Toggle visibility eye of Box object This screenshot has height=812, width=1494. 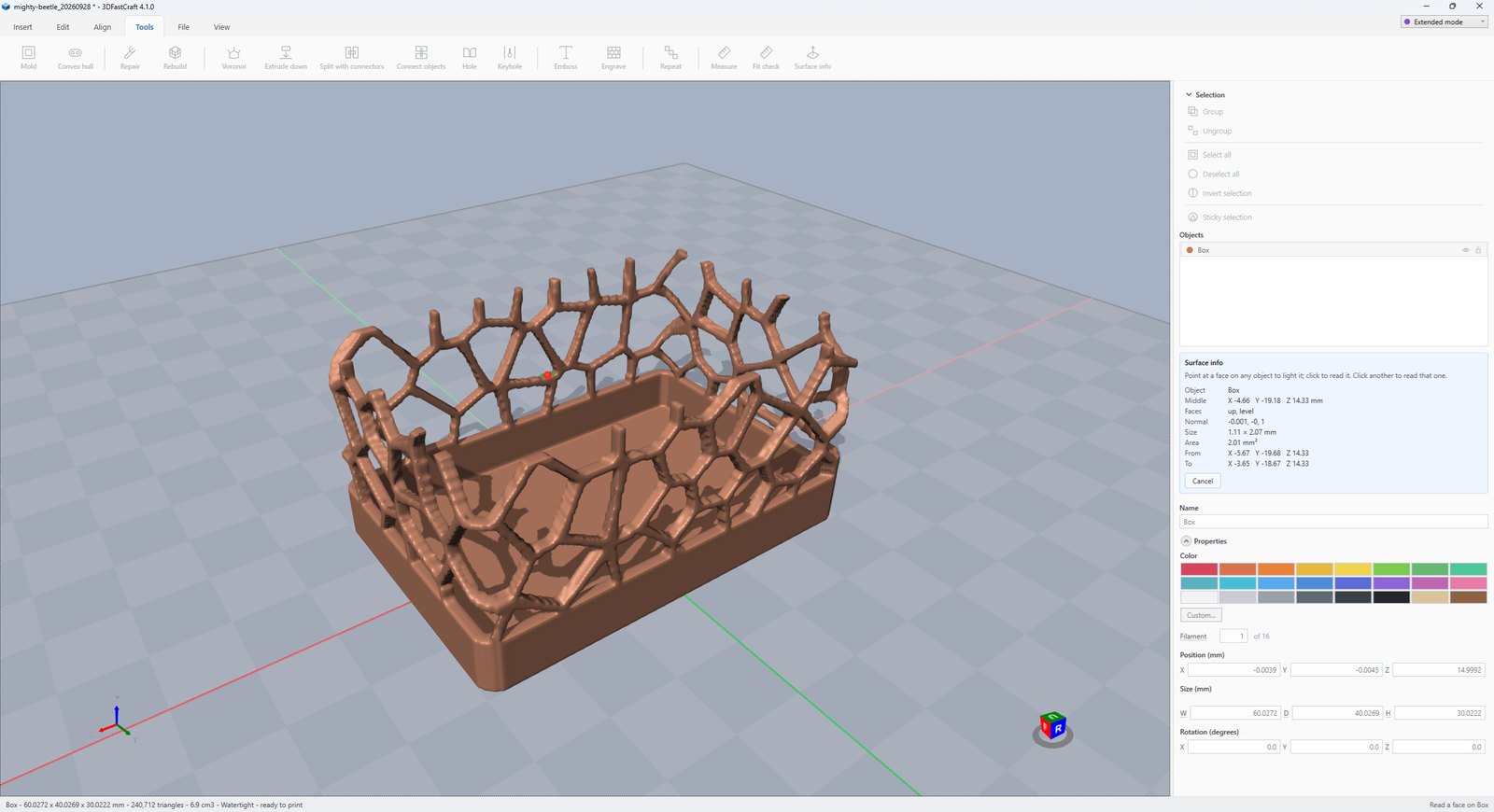1465,250
